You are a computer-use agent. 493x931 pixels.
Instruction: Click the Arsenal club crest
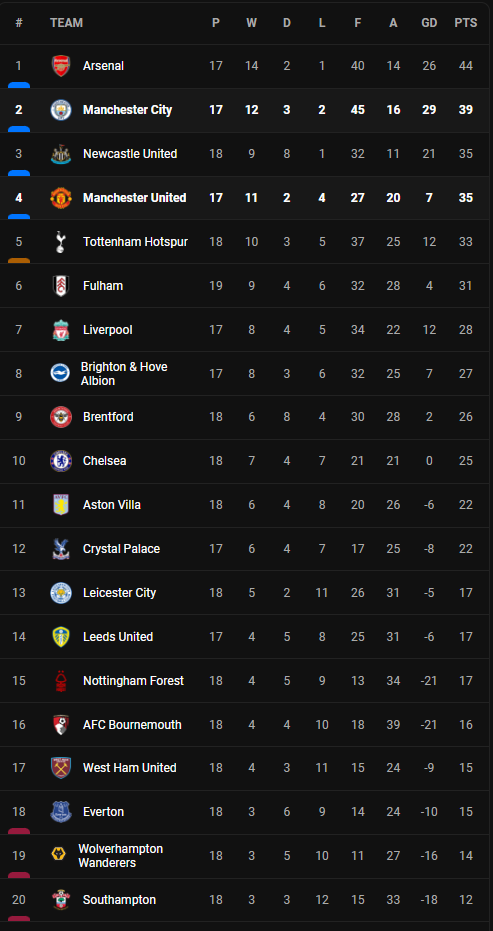(x=61, y=66)
